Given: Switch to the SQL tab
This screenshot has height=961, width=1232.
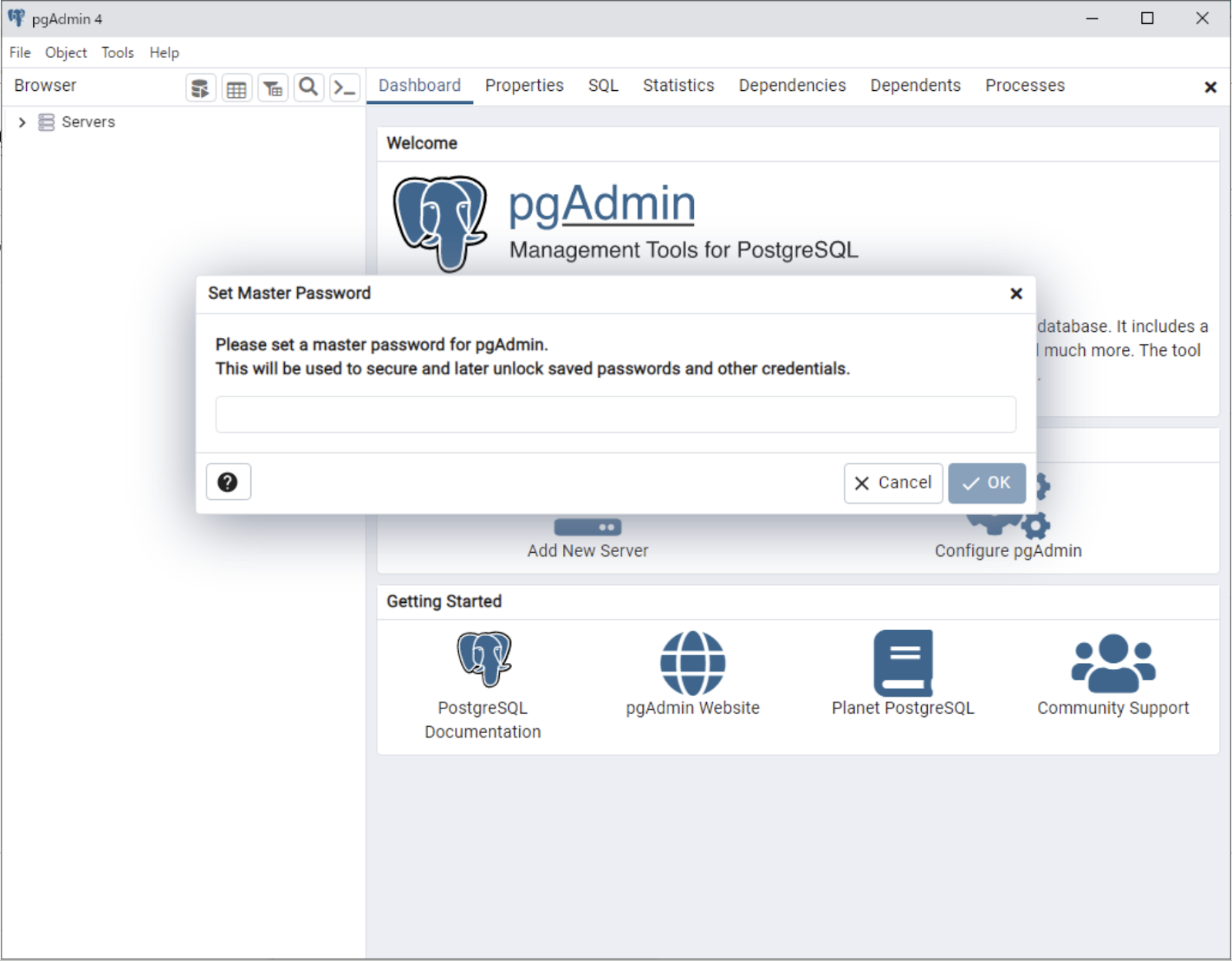Looking at the screenshot, I should (604, 85).
